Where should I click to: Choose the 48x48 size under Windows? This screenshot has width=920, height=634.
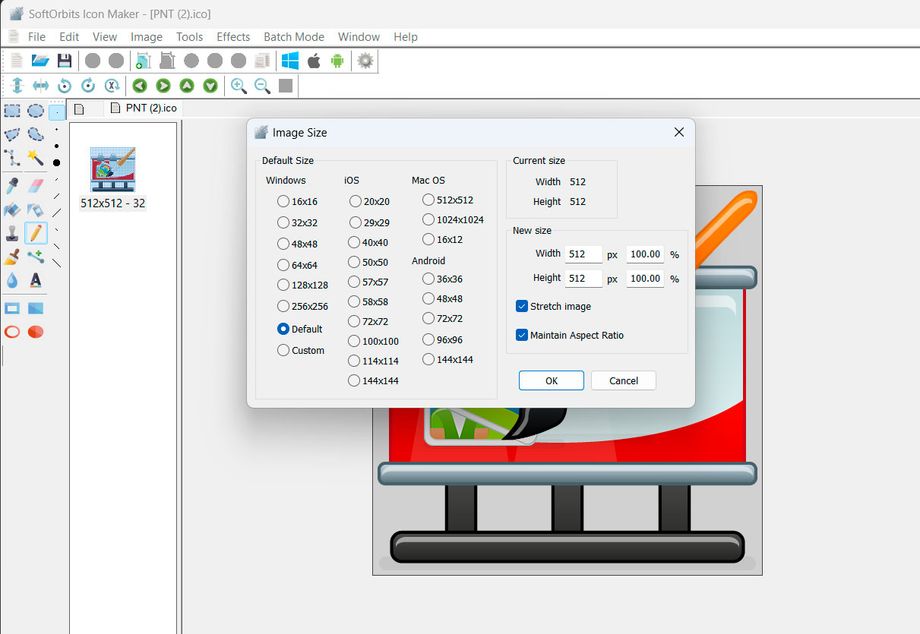pos(283,244)
